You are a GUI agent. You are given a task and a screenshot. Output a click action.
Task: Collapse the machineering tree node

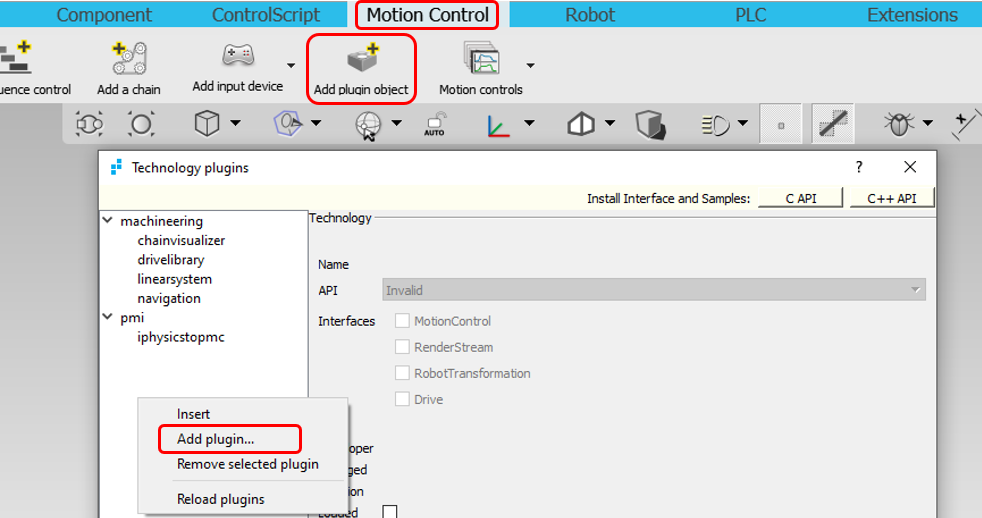pyautogui.click(x=108, y=221)
